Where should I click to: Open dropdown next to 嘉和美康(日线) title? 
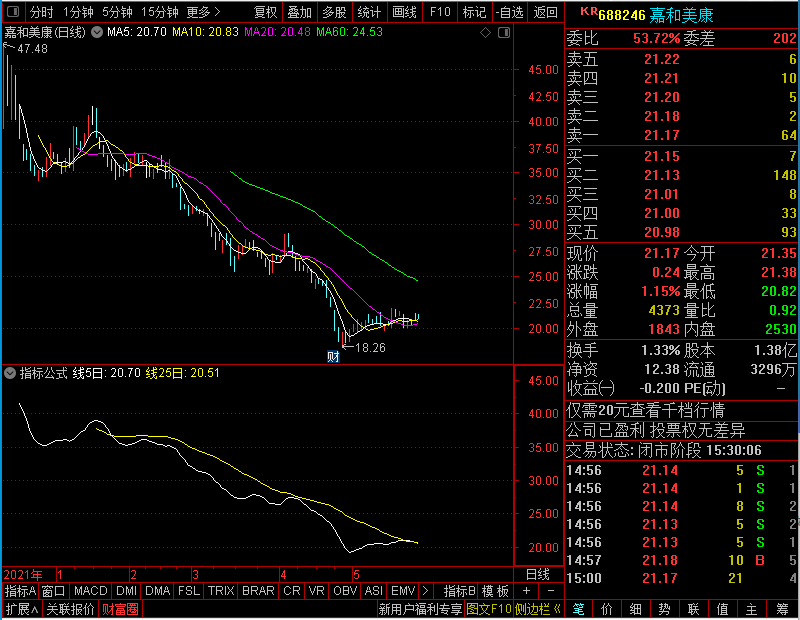tap(97, 33)
